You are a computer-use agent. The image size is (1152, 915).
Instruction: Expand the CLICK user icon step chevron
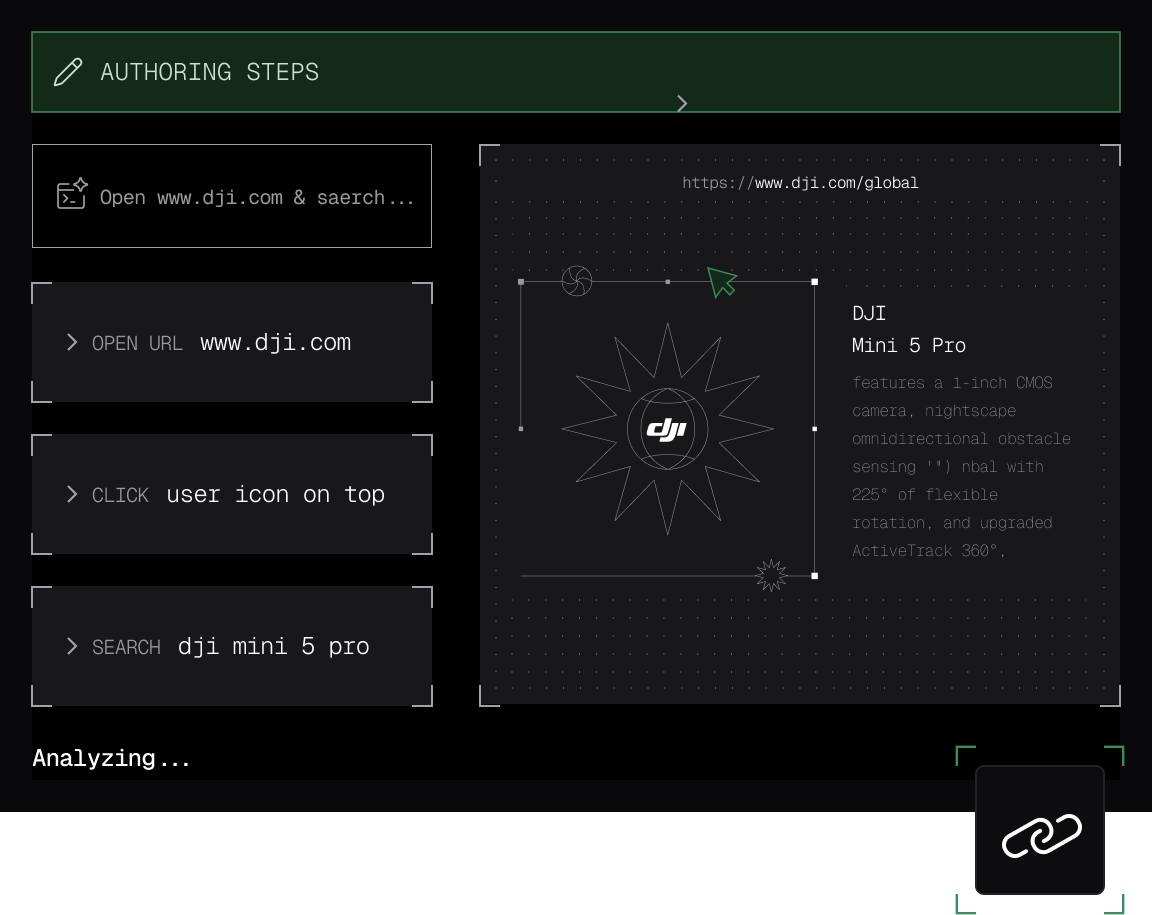[x=72, y=495]
